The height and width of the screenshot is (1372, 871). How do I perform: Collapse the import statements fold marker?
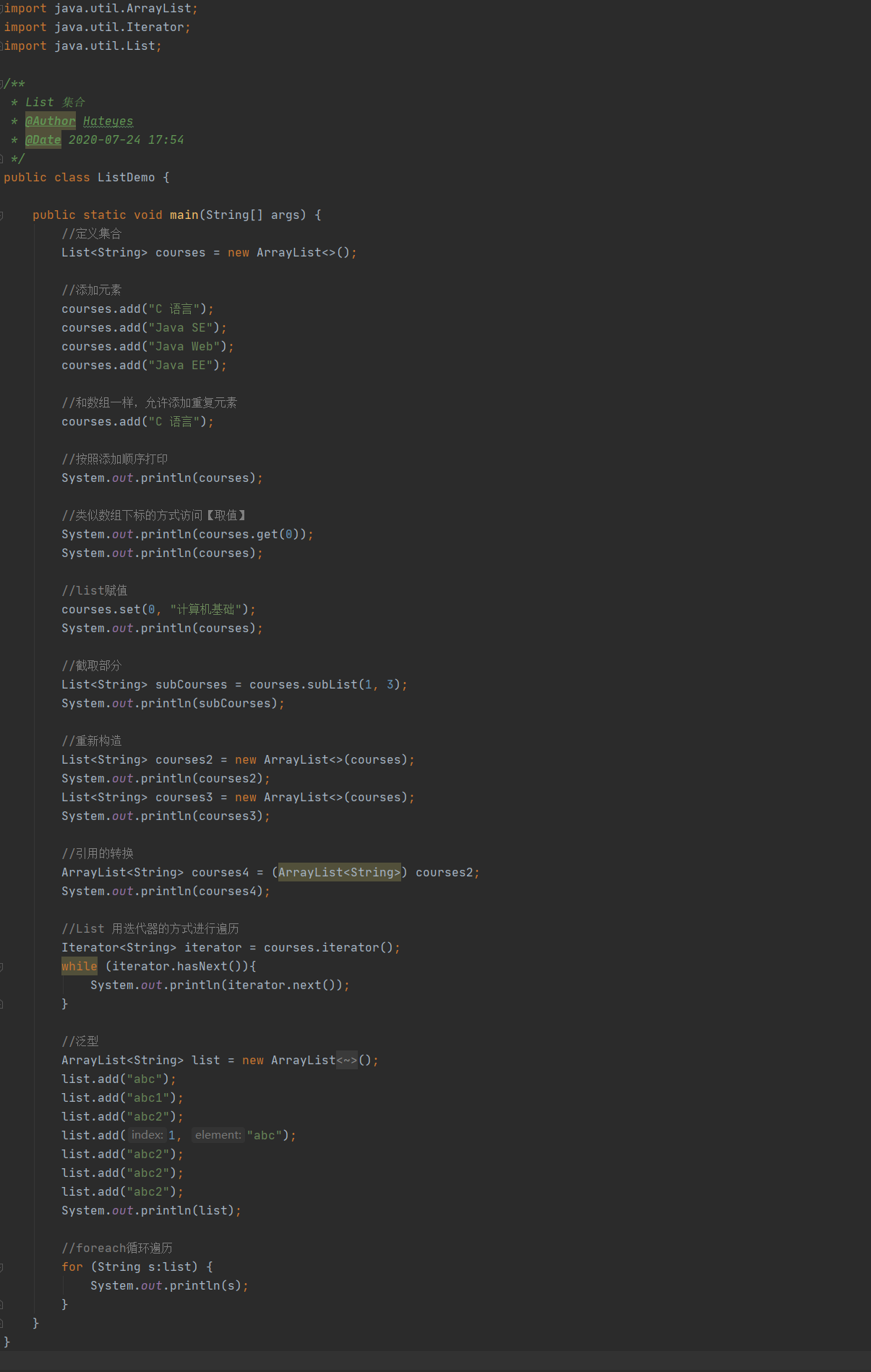click(1, 9)
